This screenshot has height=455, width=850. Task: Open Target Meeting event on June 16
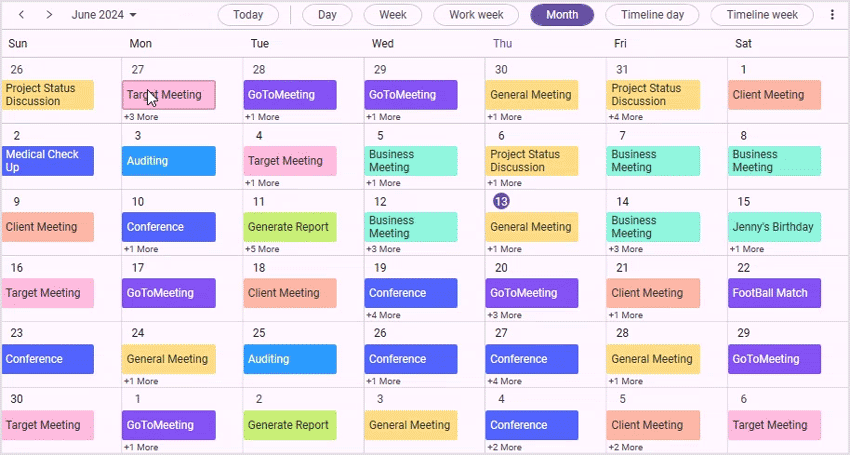pyautogui.click(x=48, y=293)
